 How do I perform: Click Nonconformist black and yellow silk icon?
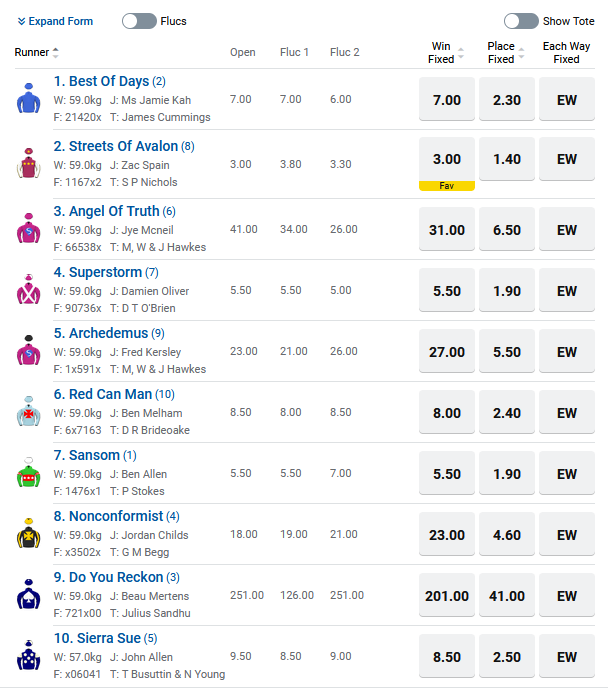coord(29,533)
